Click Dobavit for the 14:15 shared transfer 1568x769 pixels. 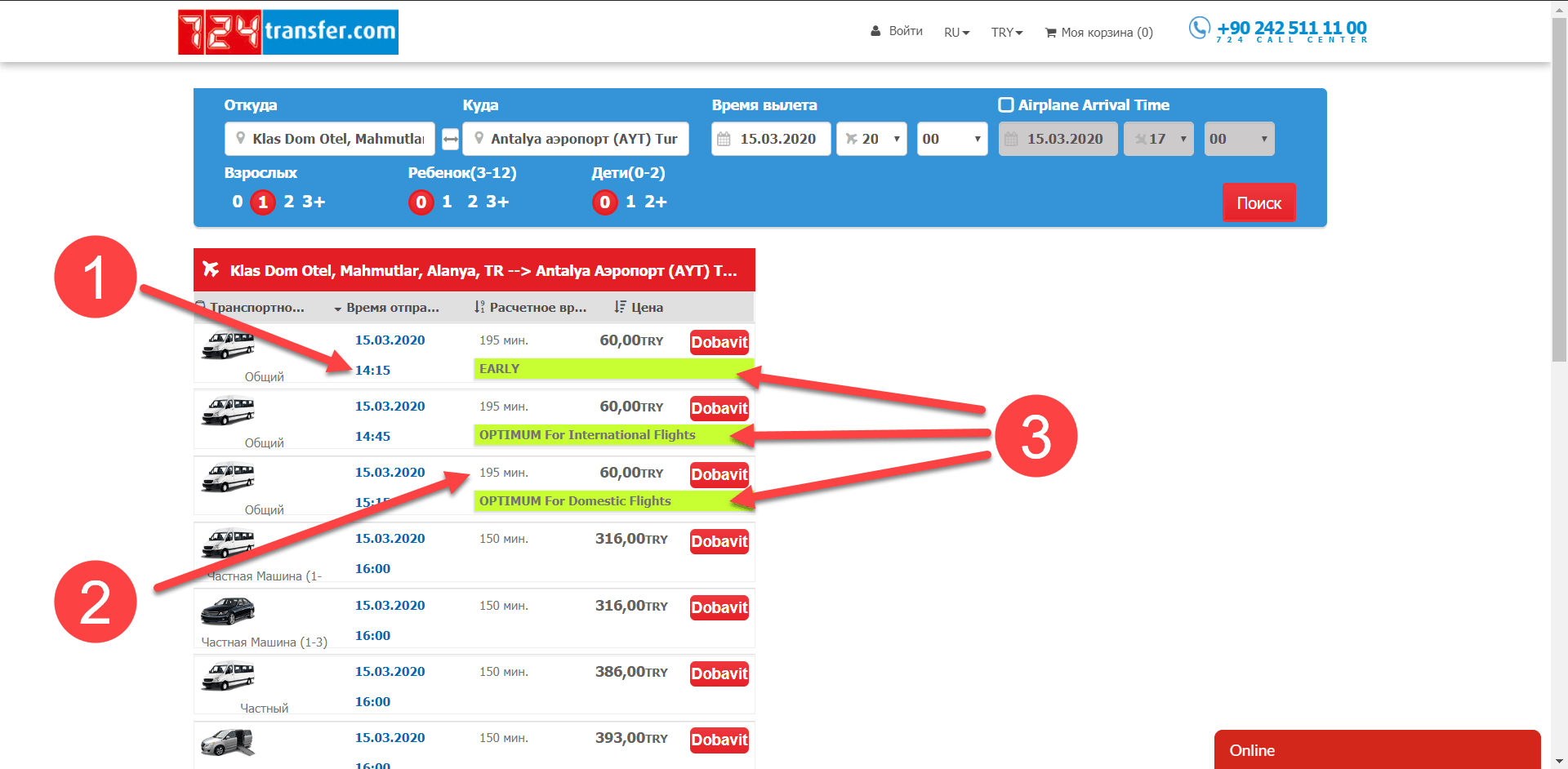(719, 342)
